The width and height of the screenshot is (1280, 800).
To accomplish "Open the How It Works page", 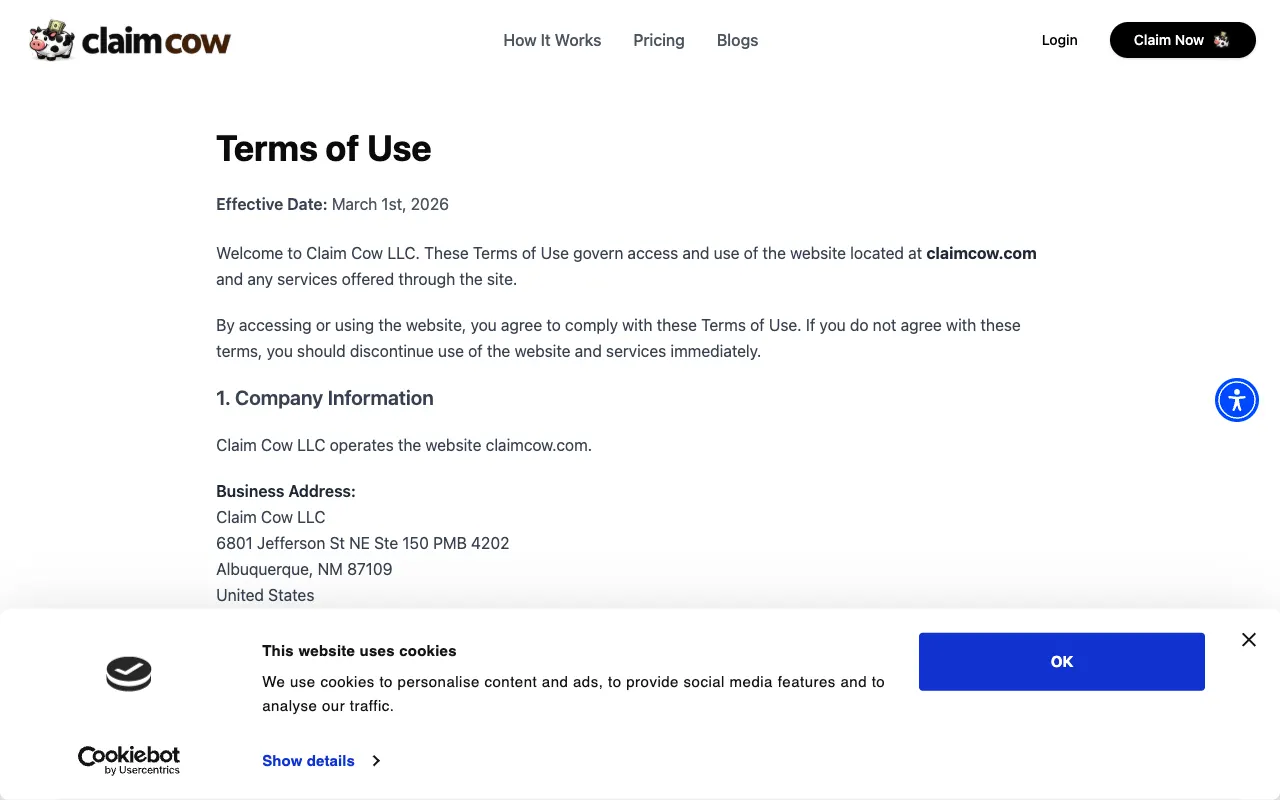I will point(552,40).
